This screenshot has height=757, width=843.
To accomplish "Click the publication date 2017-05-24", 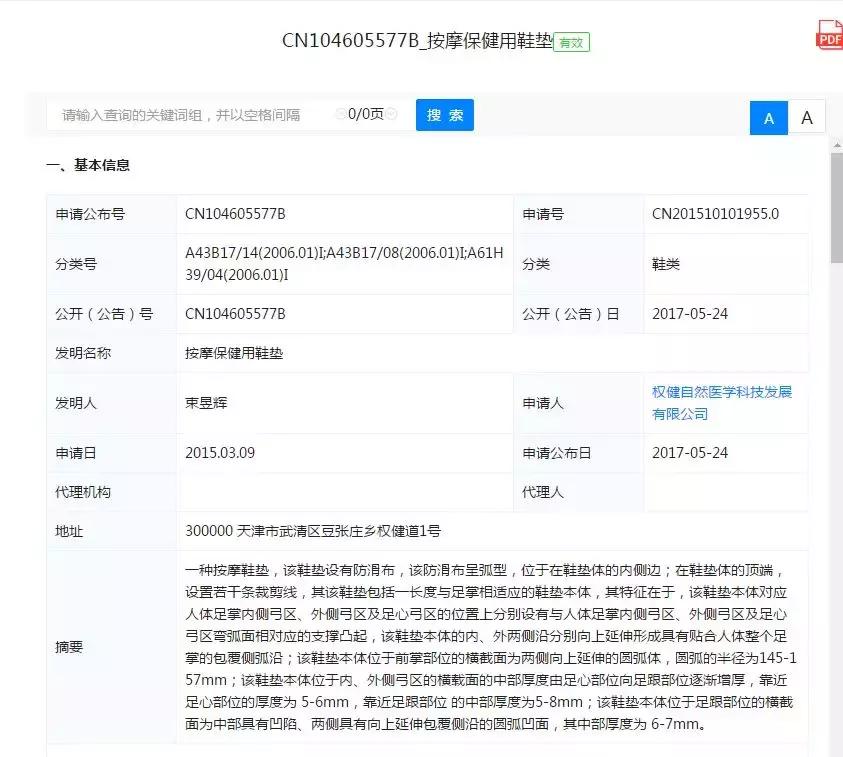I will pyautogui.click(x=687, y=313).
